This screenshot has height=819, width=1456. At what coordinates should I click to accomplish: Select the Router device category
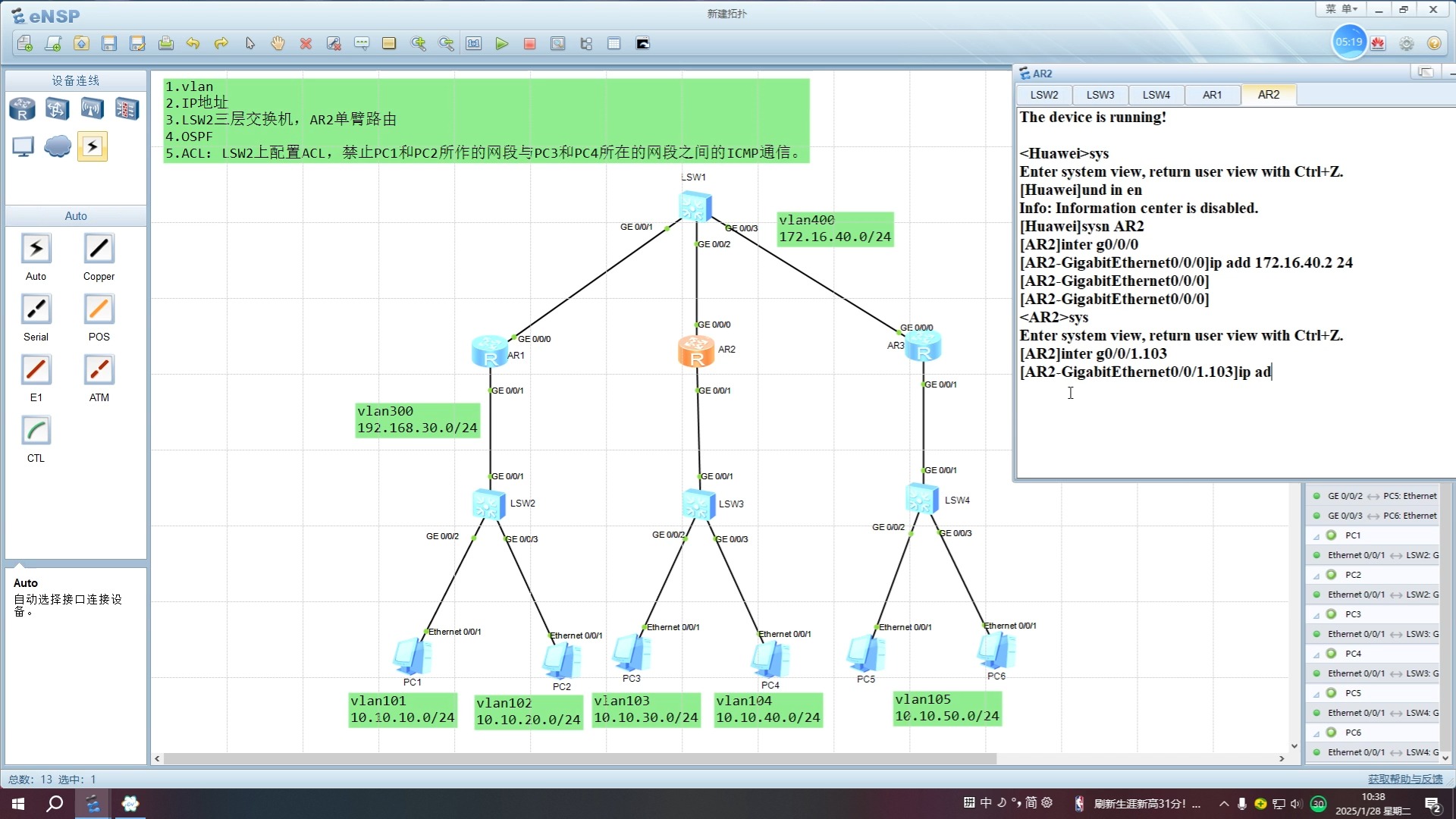22,109
